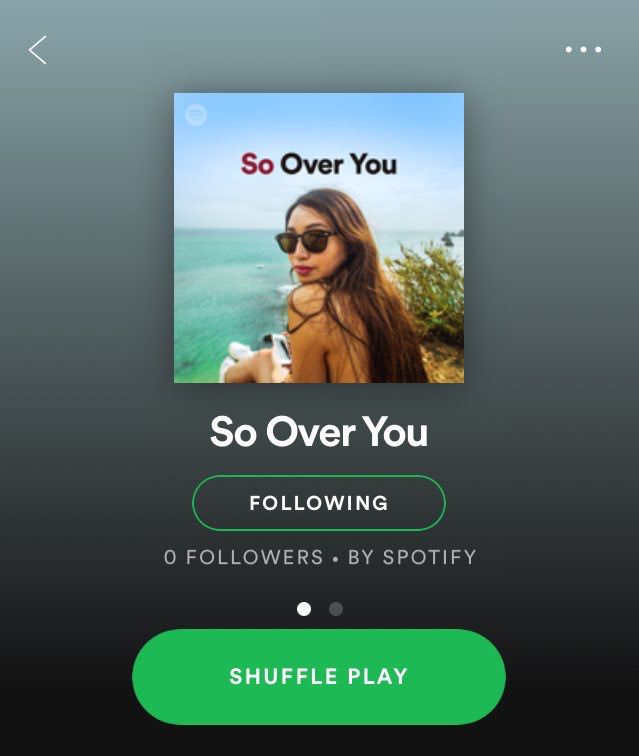Open the "BY SPOTIFY" creator link
Viewport: 639px width, 756px height.
[x=412, y=557]
